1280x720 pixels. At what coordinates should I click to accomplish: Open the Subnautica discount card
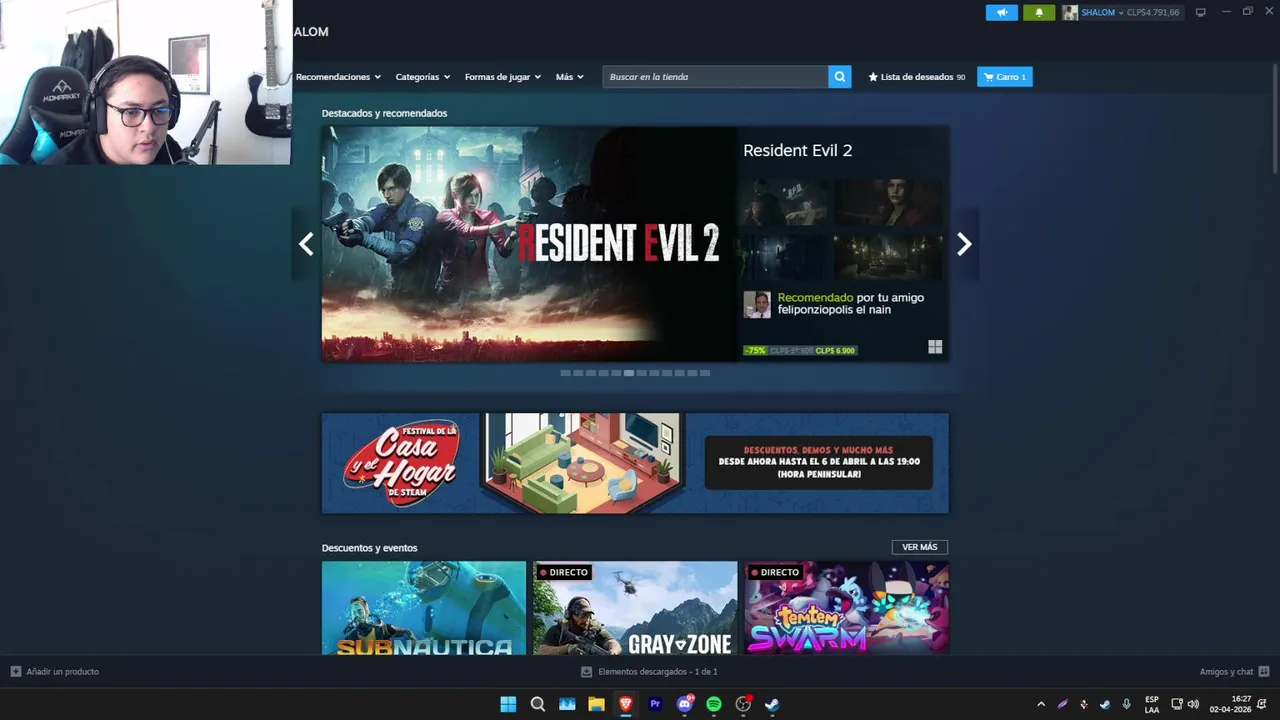click(x=424, y=608)
